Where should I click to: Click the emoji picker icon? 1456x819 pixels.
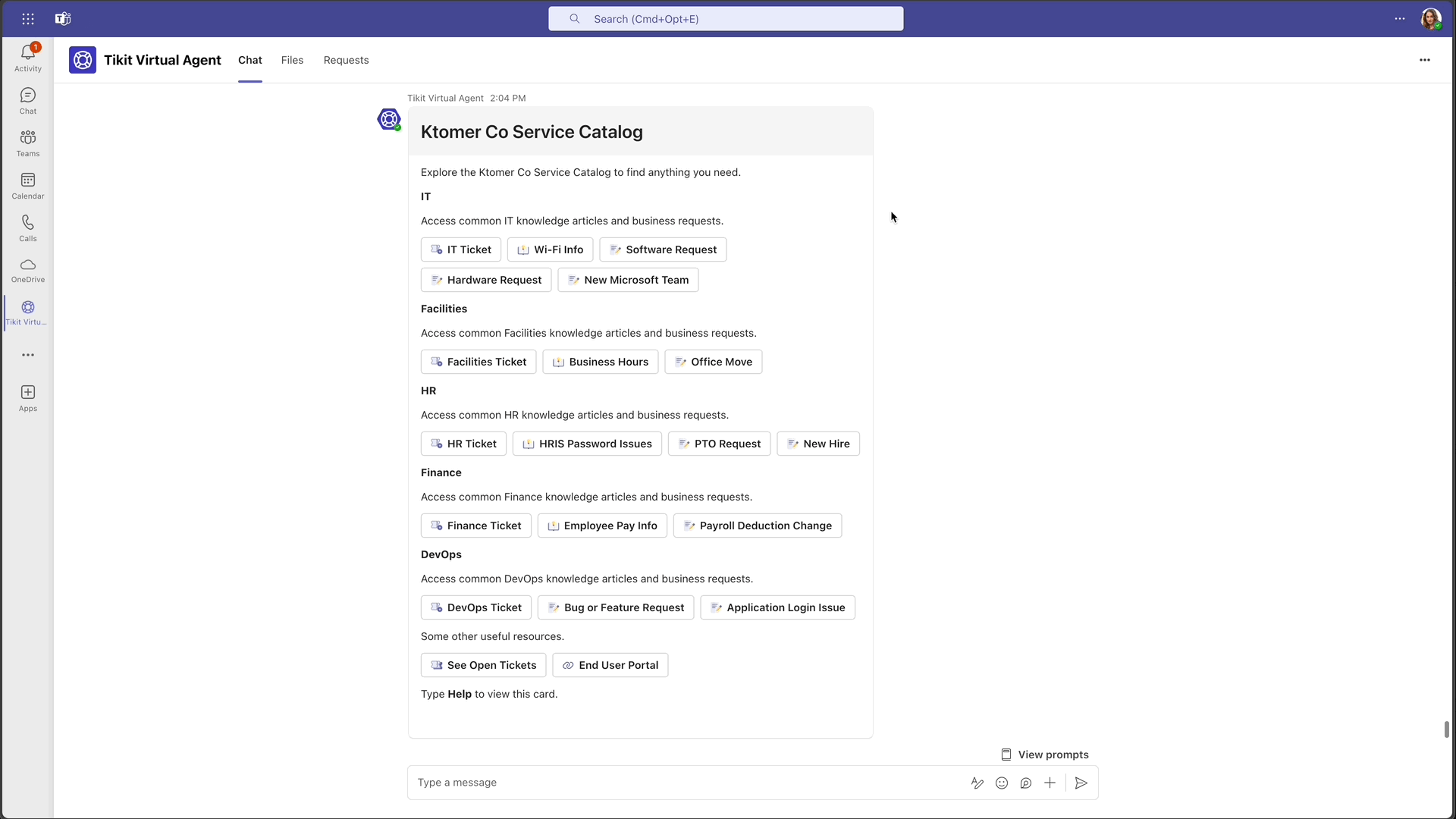(x=1002, y=783)
